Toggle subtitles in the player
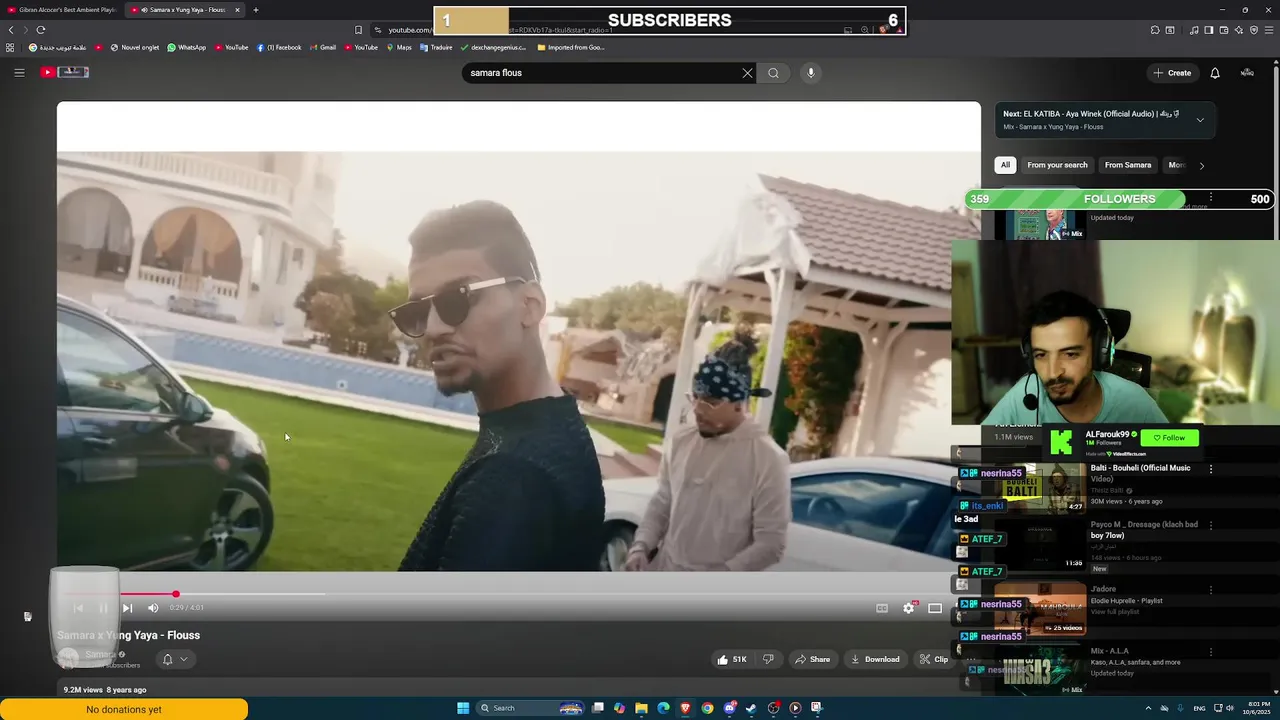Image resolution: width=1280 pixels, height=720 pixels. 882,608
